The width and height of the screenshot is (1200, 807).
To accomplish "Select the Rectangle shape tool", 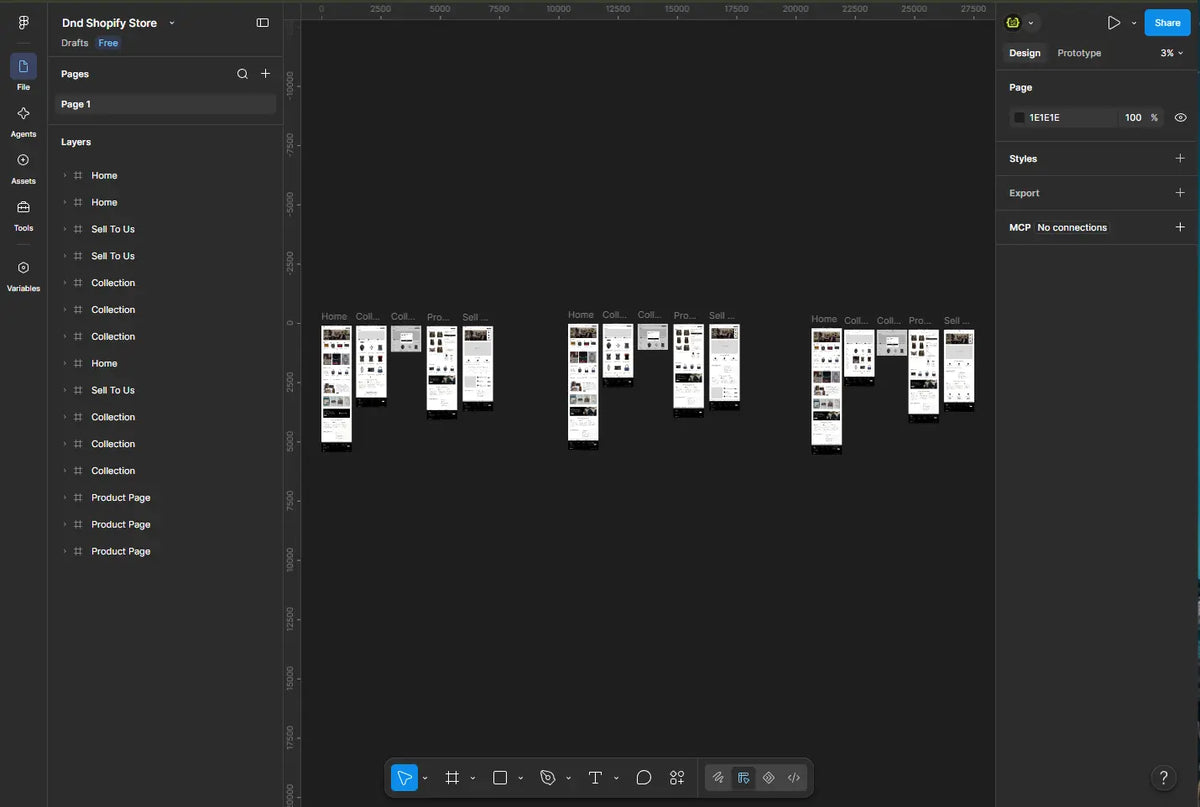I will tap(500, 777).
